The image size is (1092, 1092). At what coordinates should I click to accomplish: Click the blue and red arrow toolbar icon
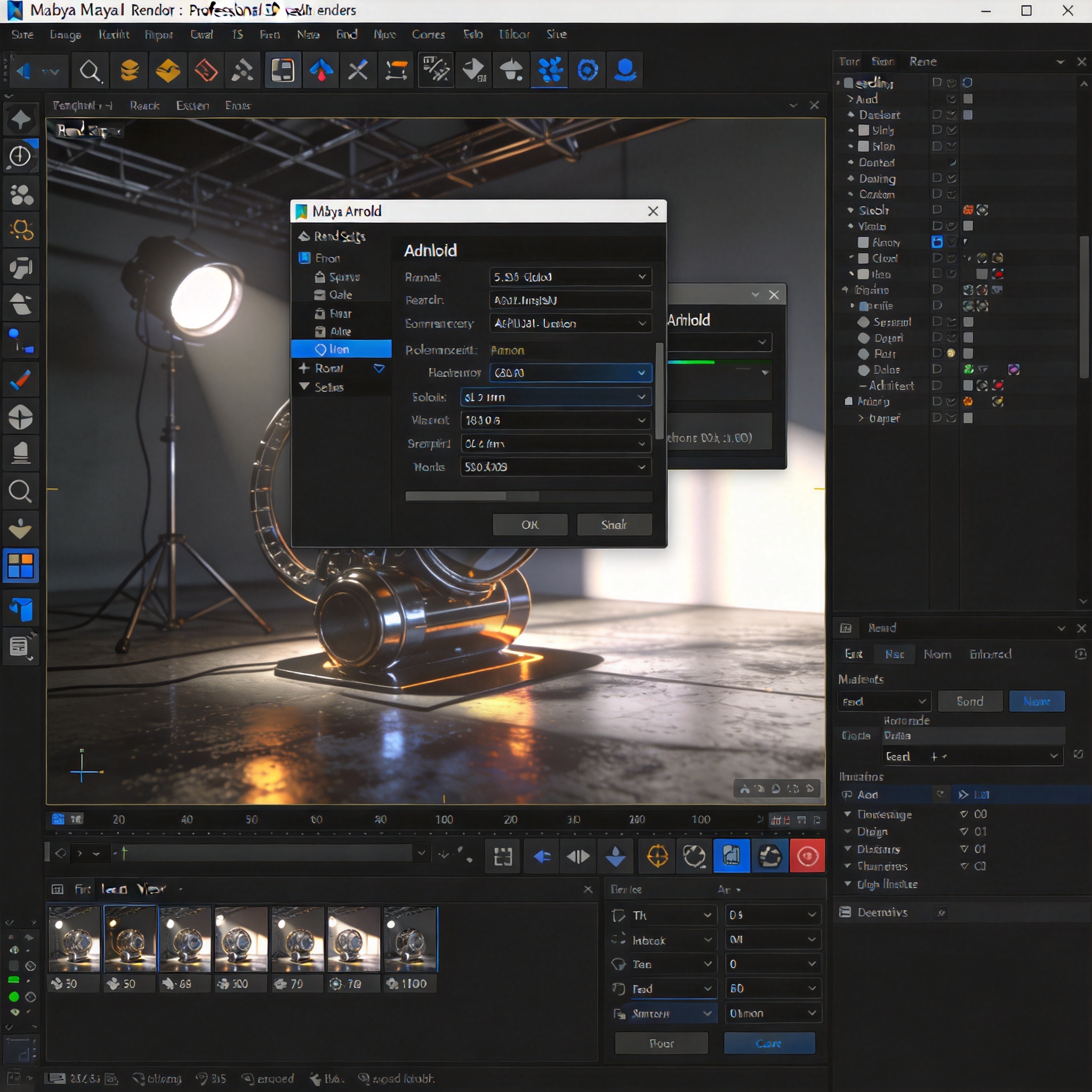(321, 71)
